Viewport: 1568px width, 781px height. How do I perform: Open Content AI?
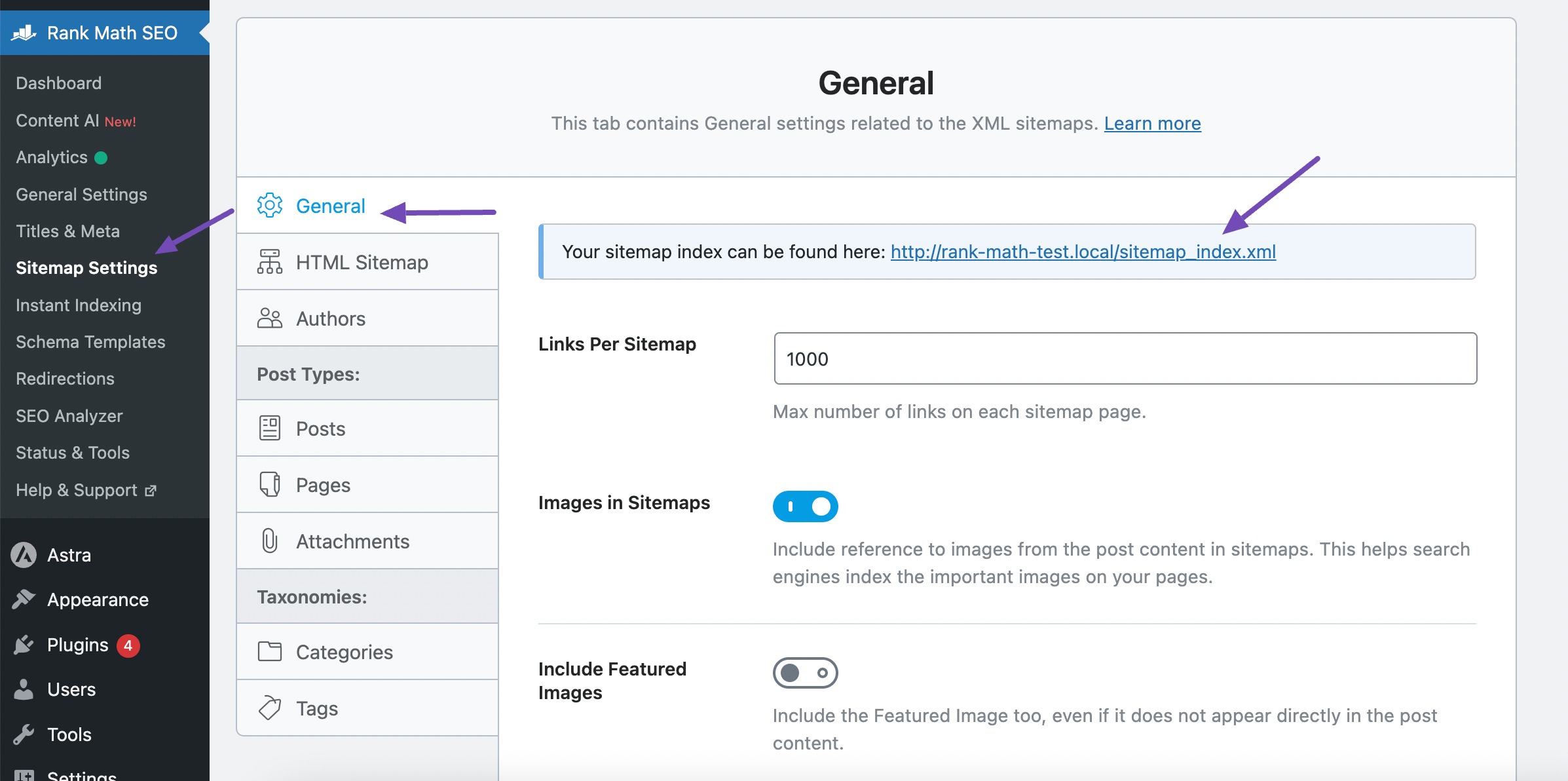(76, 121)
